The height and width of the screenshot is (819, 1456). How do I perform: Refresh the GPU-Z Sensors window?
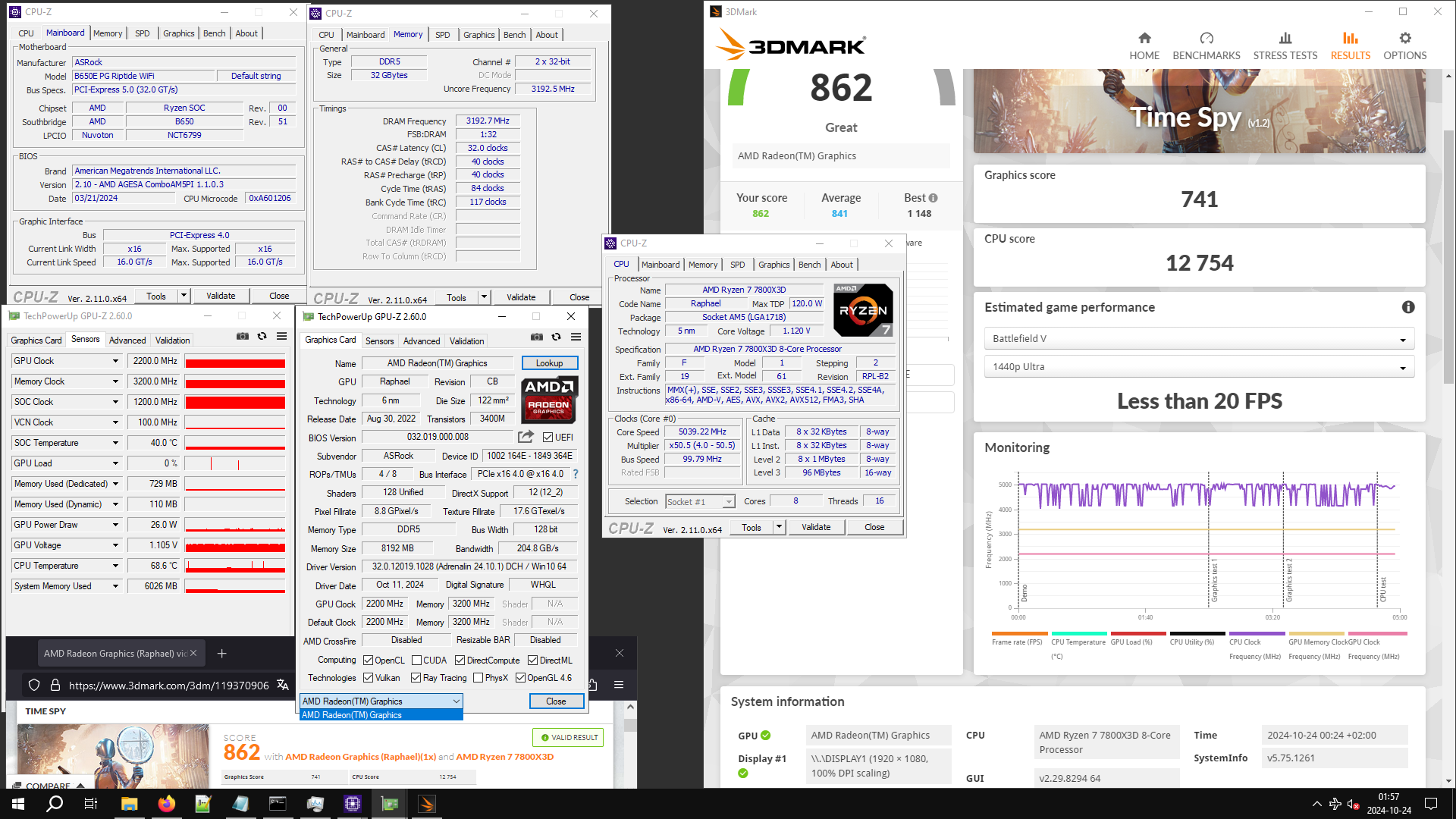262,337
